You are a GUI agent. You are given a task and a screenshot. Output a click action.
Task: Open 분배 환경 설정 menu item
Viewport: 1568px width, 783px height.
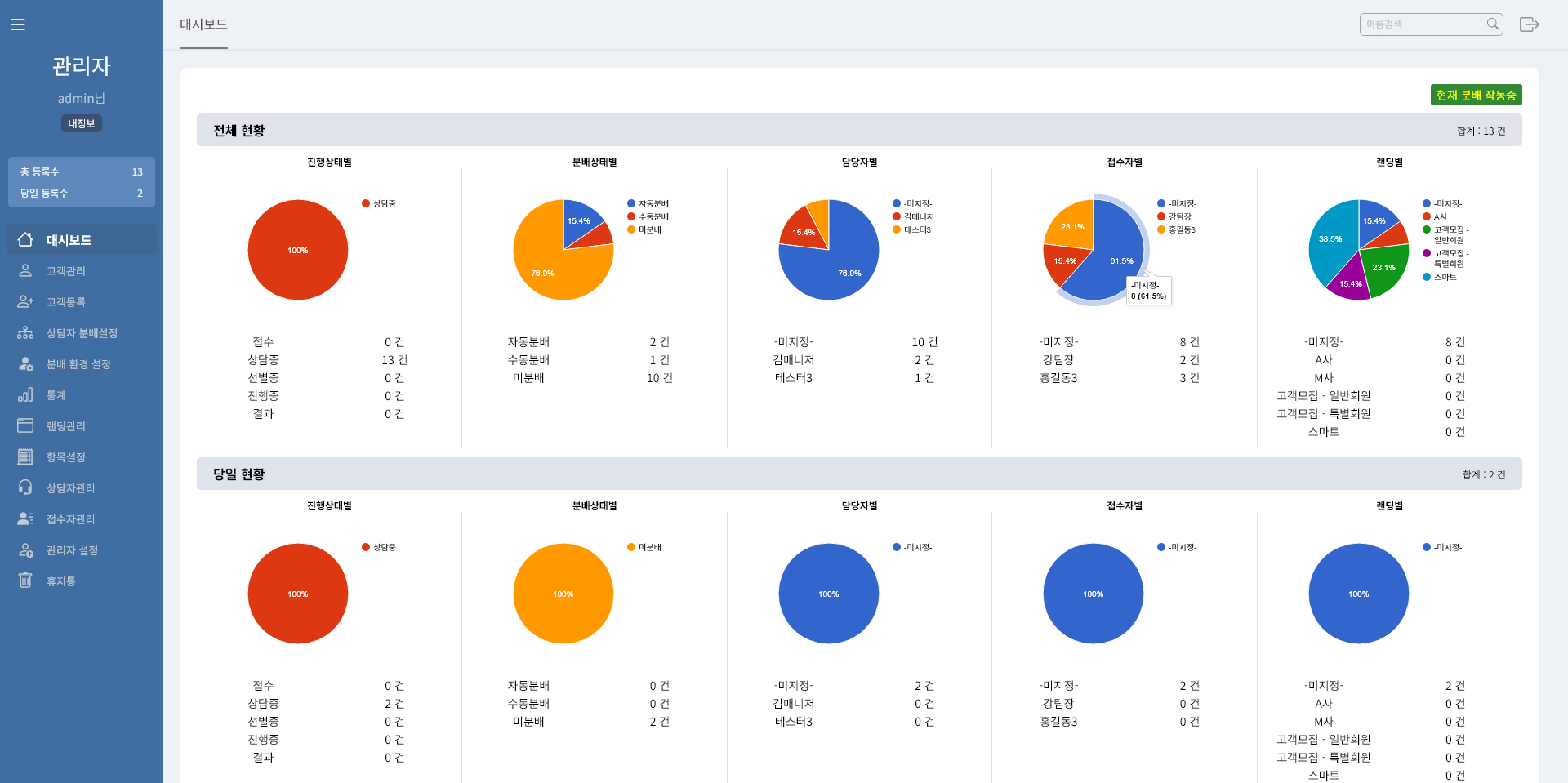click(78, 364)
